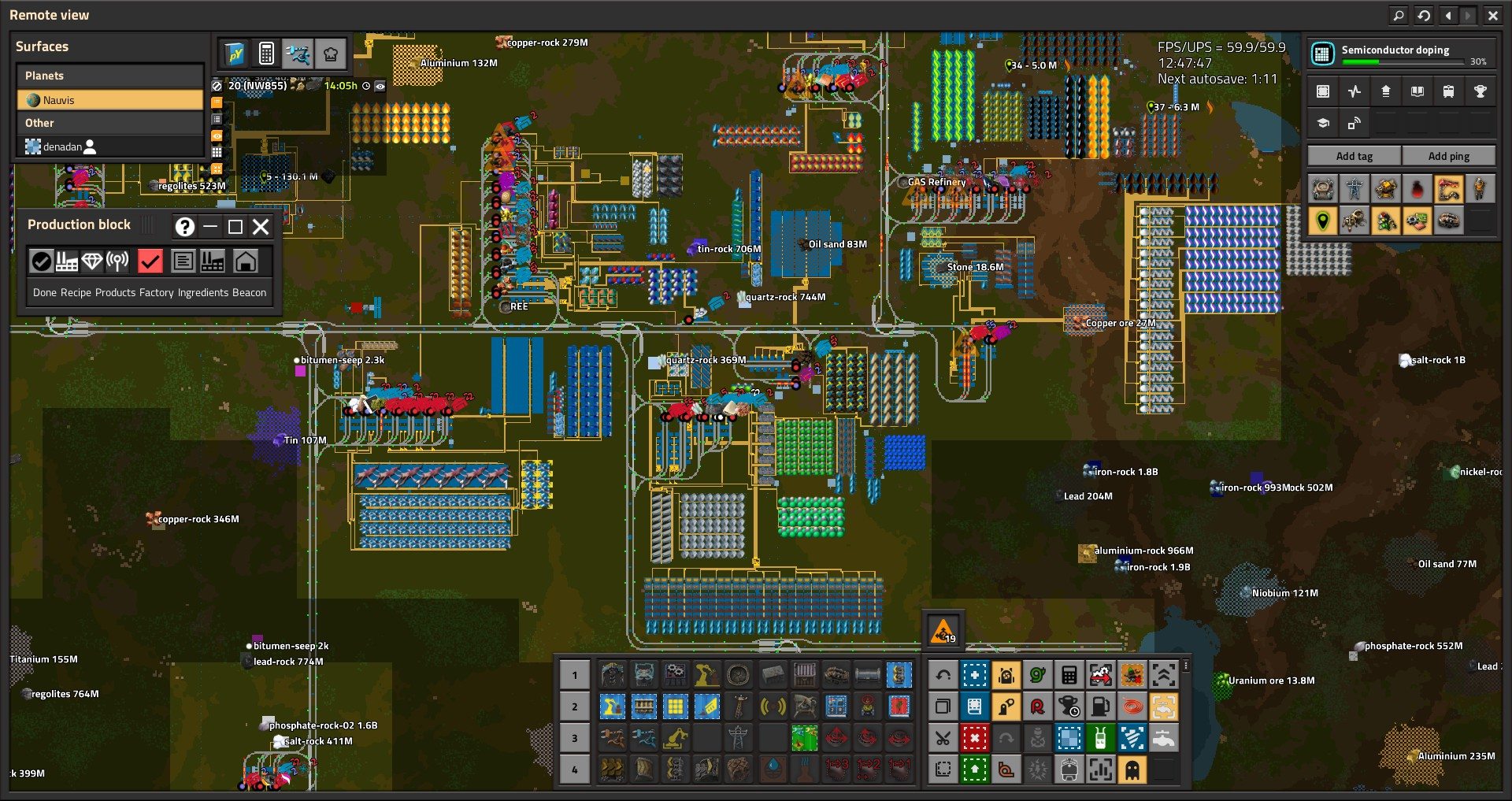The image size is (1512, 801).
Task: Open the trains overview button
Action: coord(1449,91)
